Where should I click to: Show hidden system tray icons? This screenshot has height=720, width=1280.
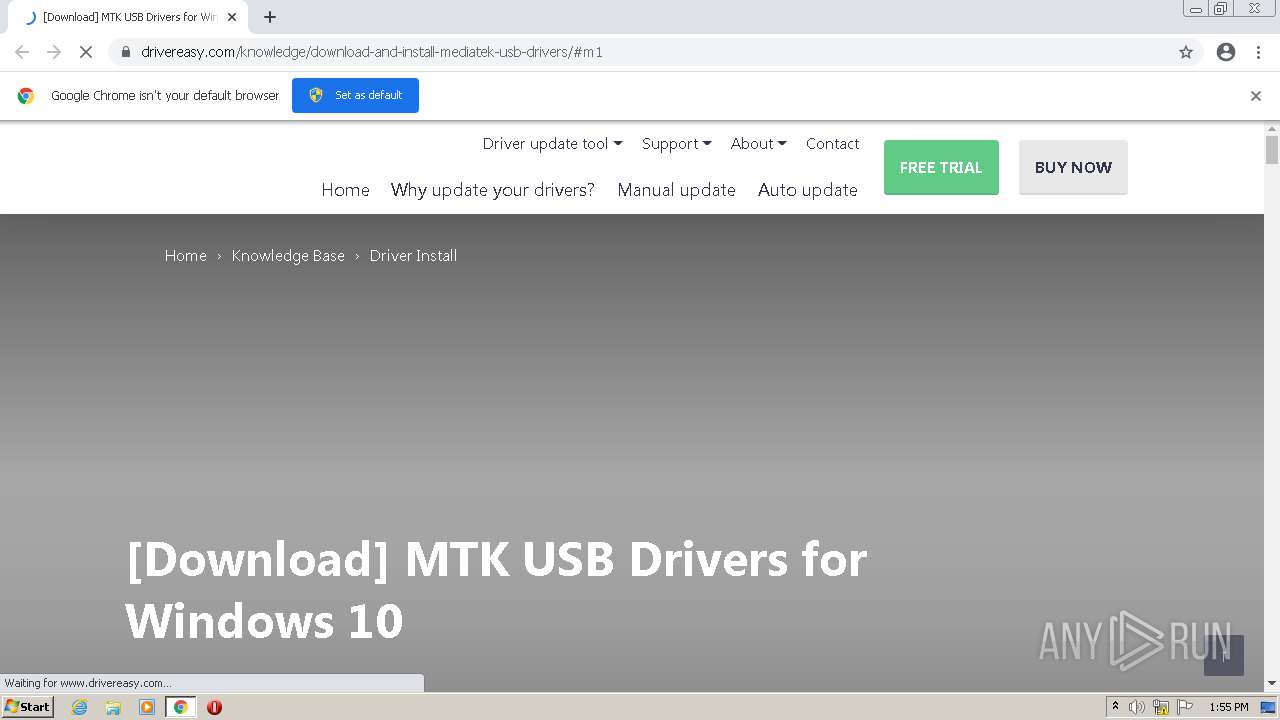1115,707
